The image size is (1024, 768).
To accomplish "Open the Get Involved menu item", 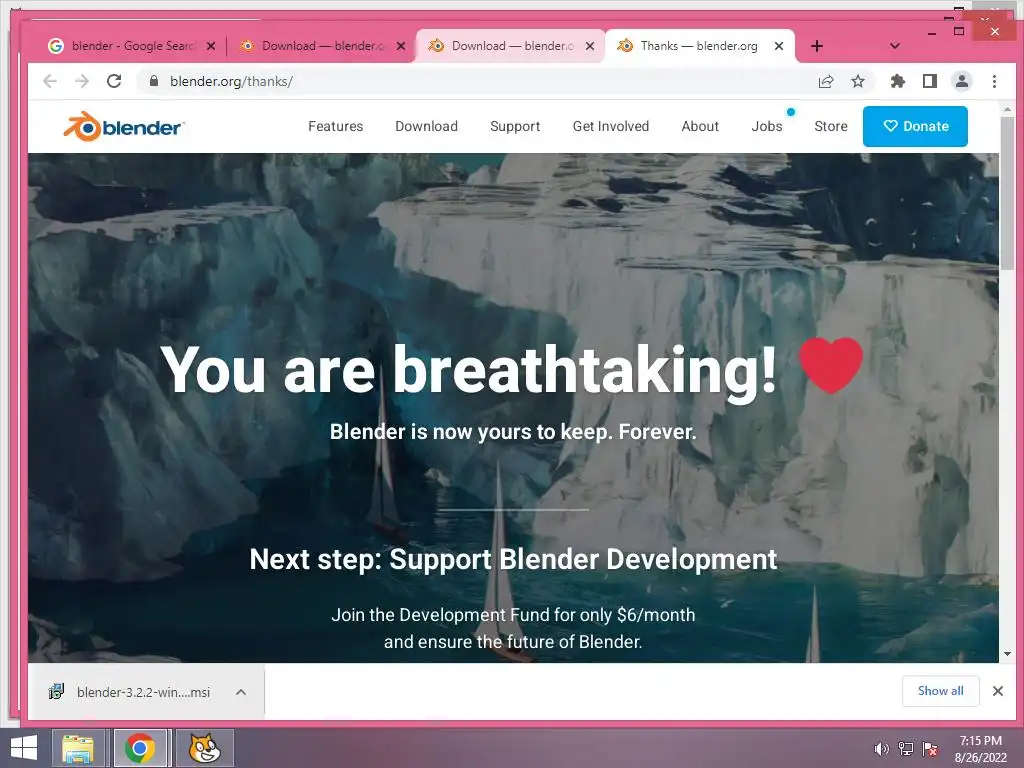I will [x=611, y=126].
